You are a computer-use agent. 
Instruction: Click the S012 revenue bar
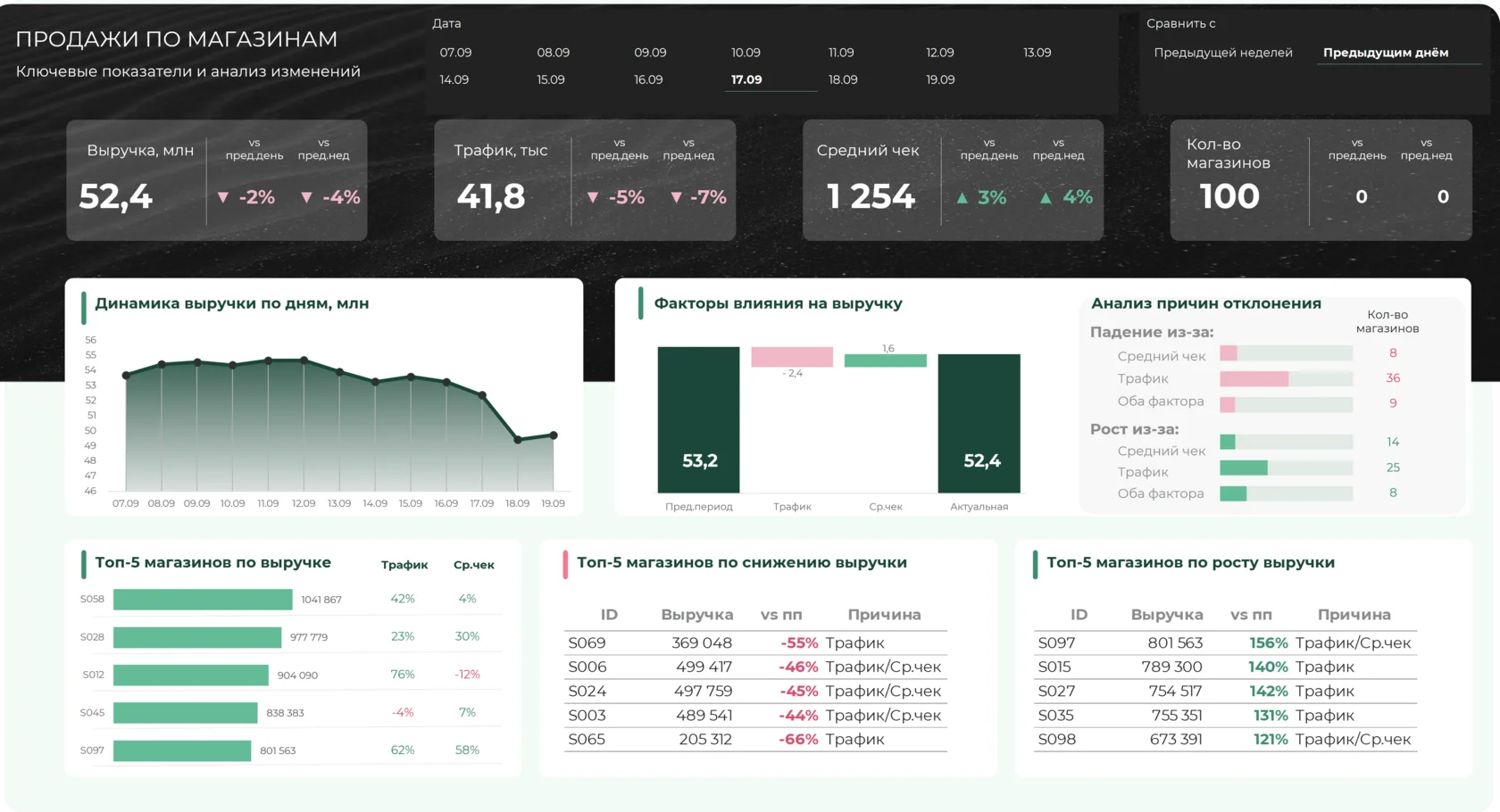click(191, 675)
